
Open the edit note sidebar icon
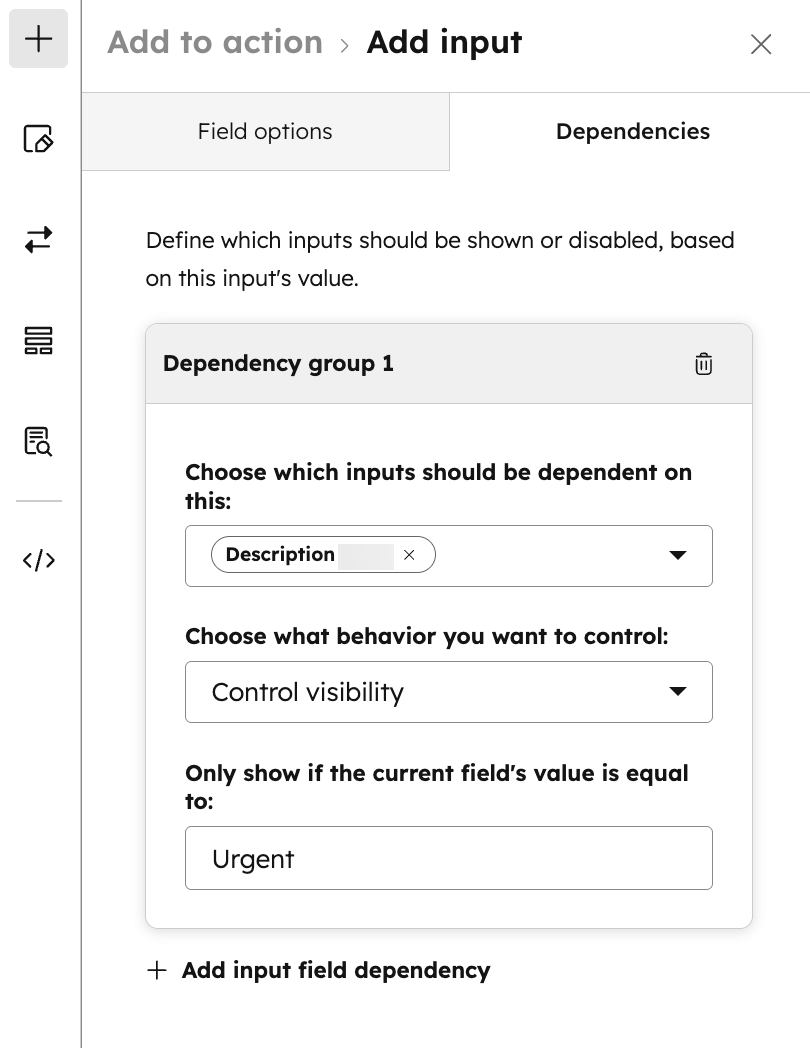[38, 139]
